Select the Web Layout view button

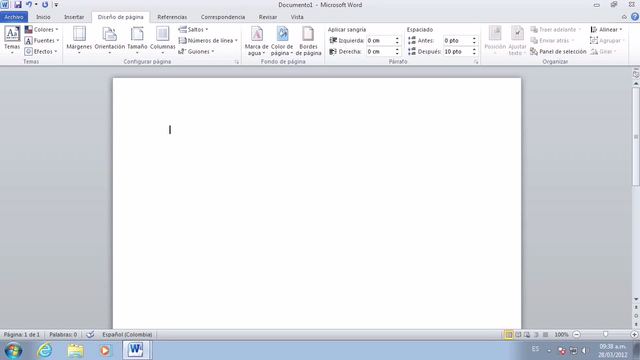pos(527,335)
